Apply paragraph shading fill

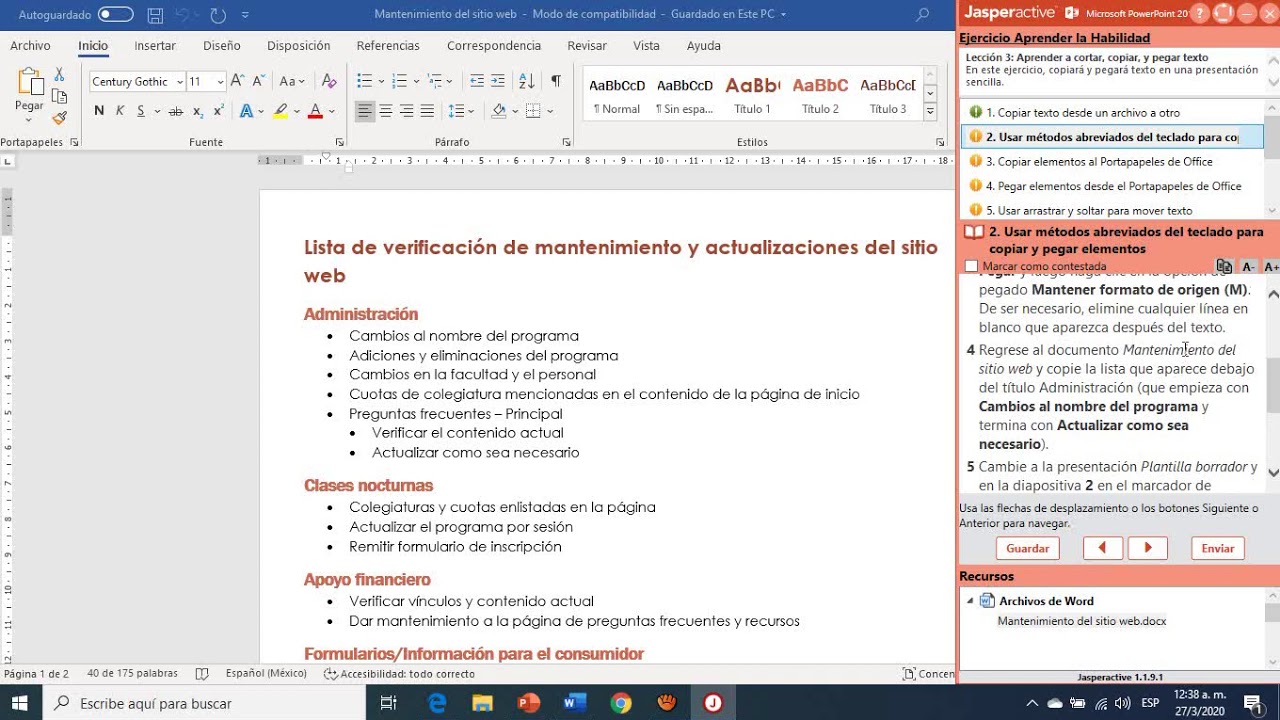pyautogui.click(x=499, y=111)
